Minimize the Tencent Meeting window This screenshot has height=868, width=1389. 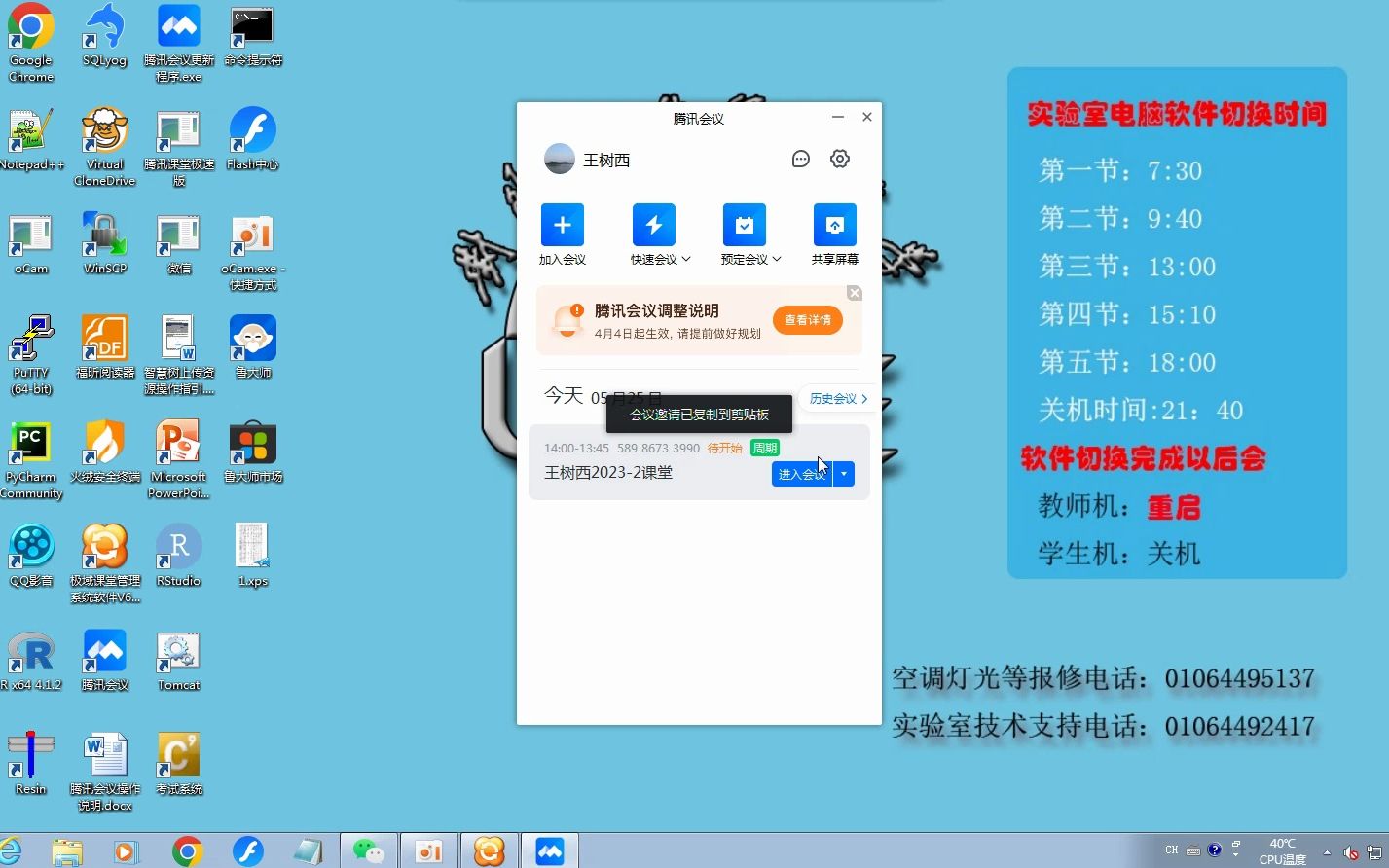tap(837, 117)
